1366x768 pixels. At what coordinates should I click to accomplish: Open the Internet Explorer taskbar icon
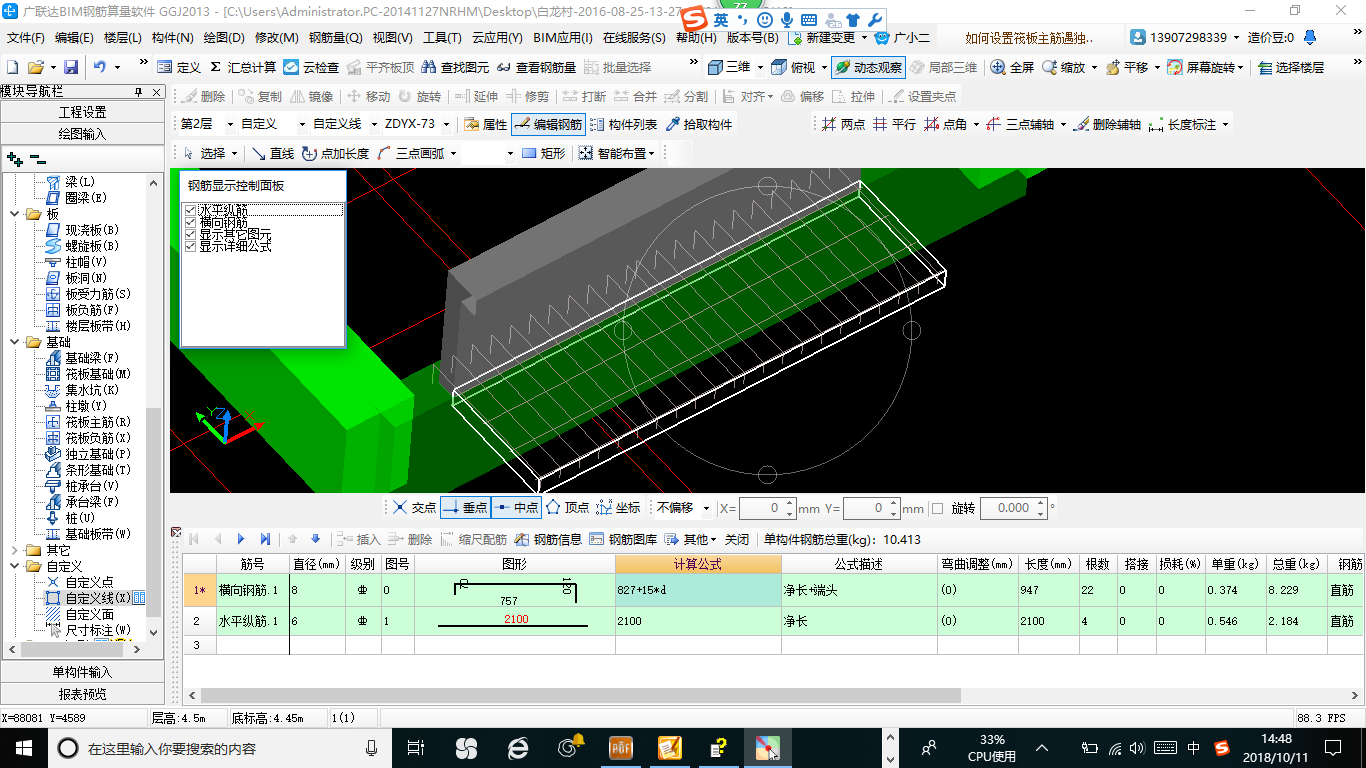point(518,747)
